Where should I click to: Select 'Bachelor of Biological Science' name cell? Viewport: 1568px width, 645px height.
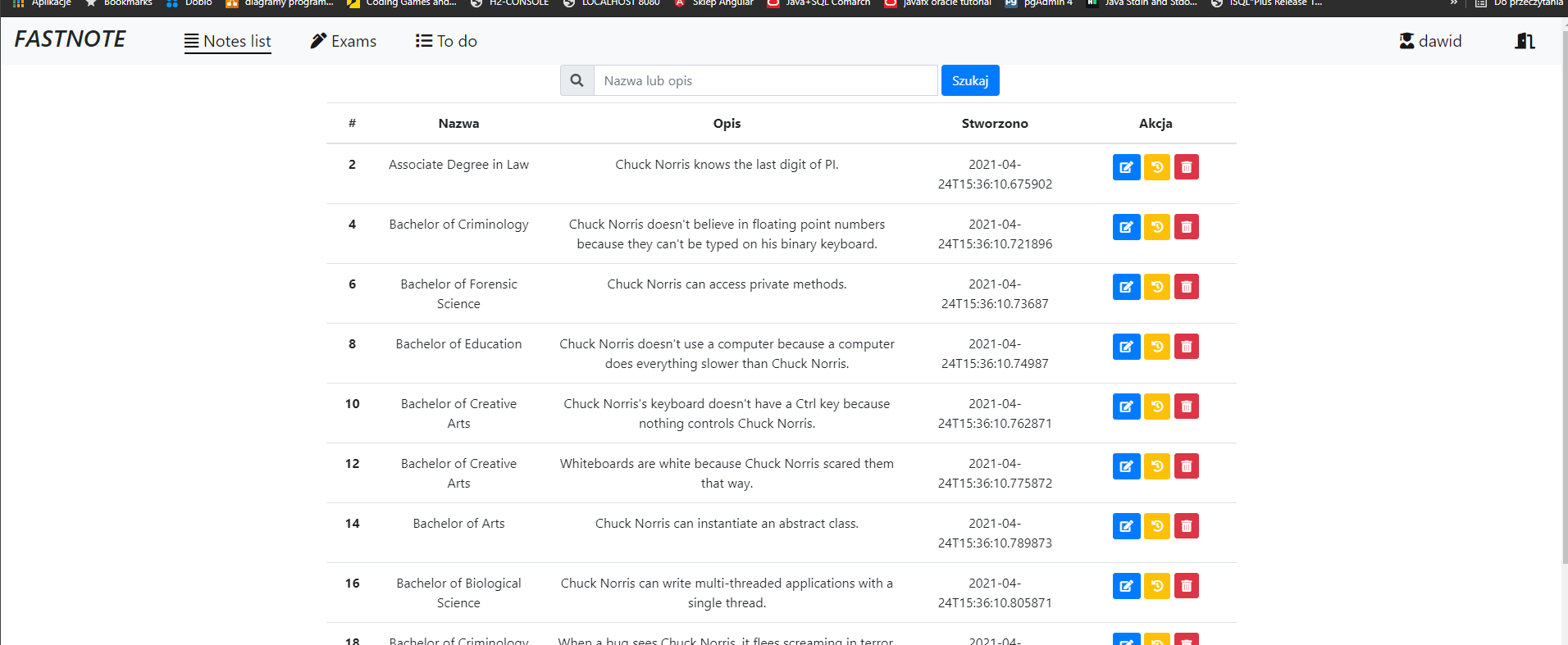coord(458,593)
